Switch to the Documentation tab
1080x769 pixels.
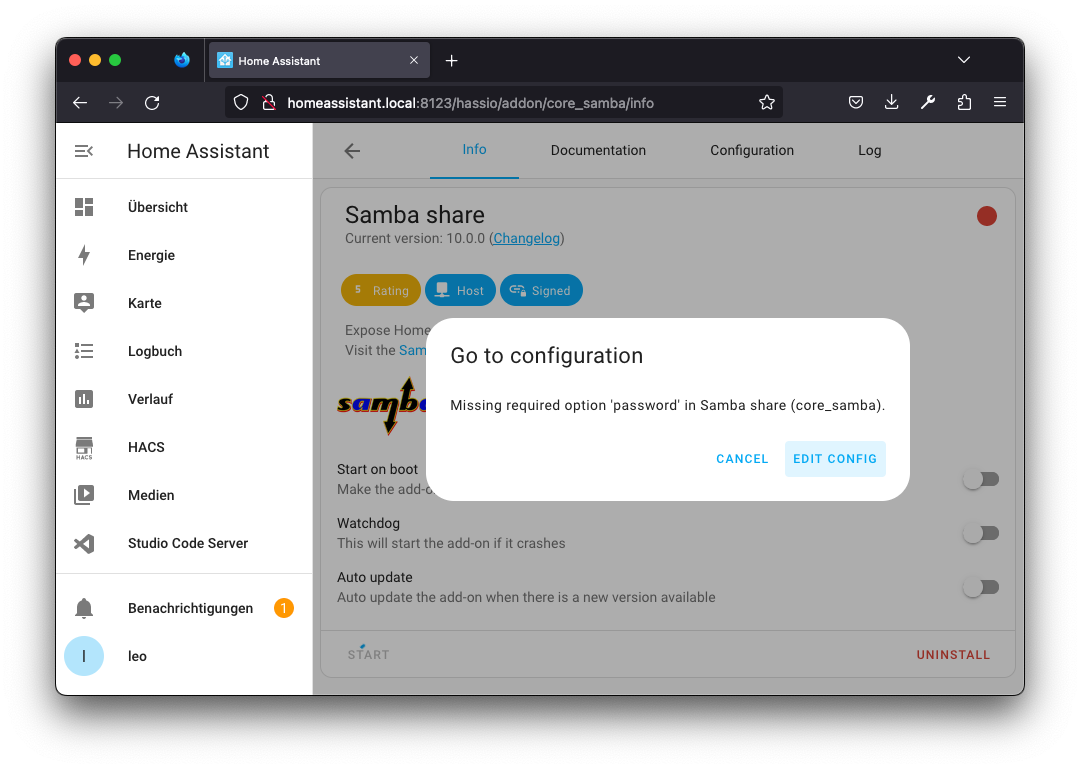point(598,150)
